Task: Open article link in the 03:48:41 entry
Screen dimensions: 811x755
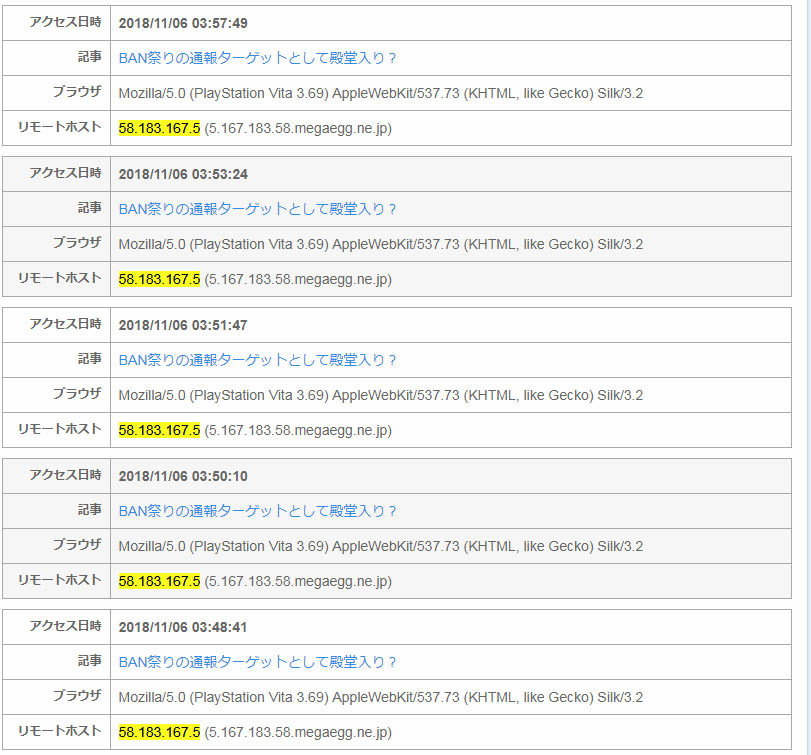Action: (257, 662)
